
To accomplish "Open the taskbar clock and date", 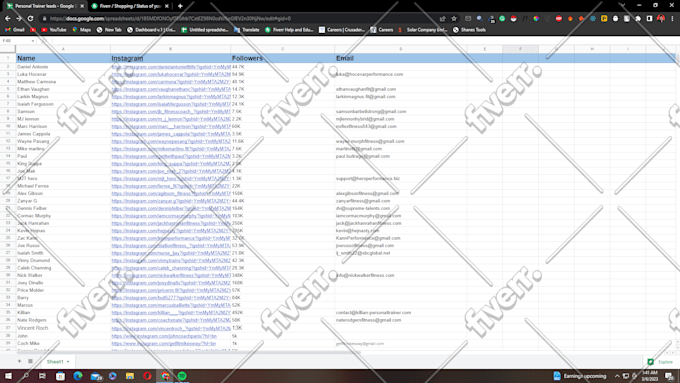I will (x=650, y=376).
